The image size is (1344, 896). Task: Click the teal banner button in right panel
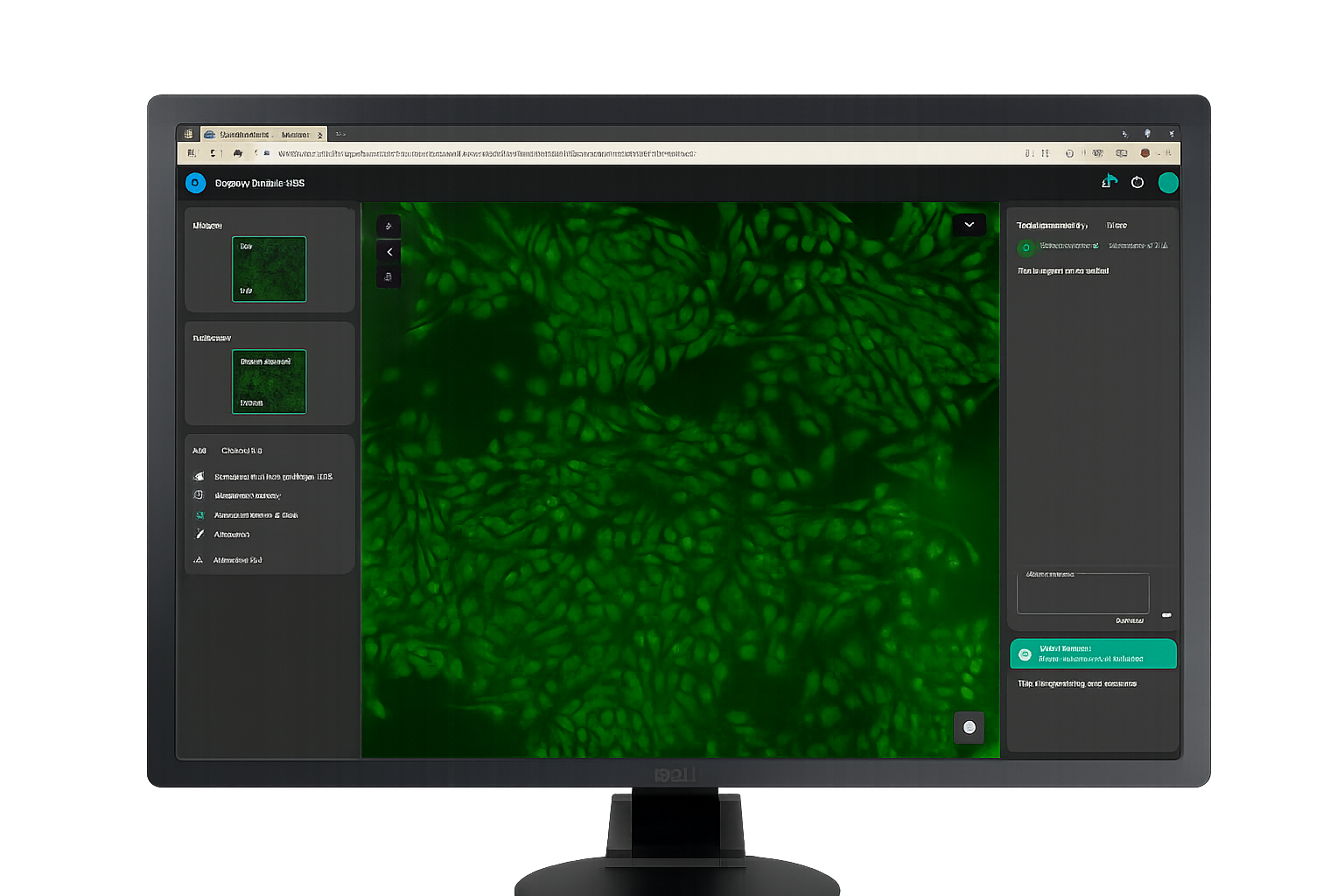pyautogui.click(x=1093, y=654)
